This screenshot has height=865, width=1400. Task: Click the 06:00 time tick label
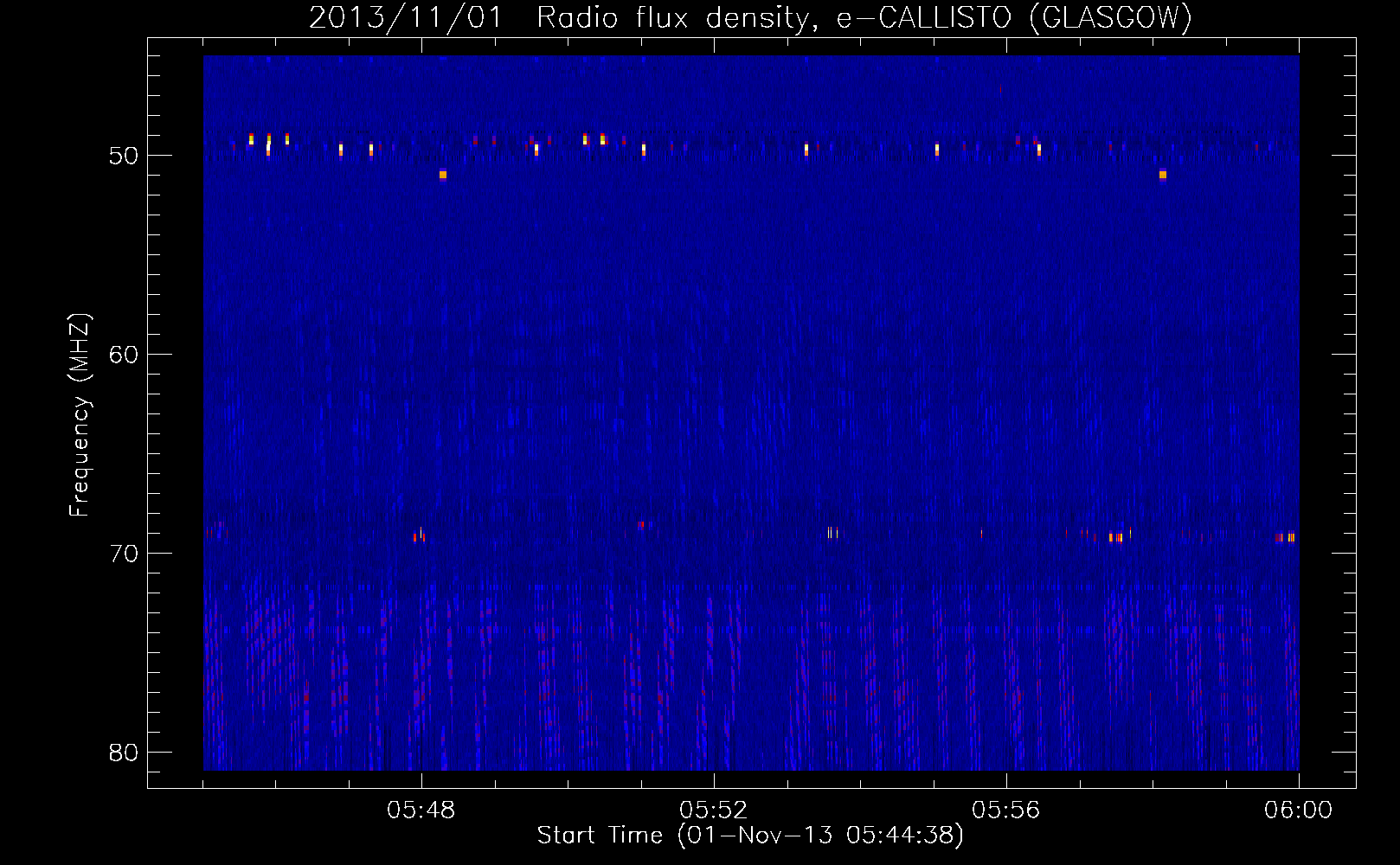tap(1299, 811)
